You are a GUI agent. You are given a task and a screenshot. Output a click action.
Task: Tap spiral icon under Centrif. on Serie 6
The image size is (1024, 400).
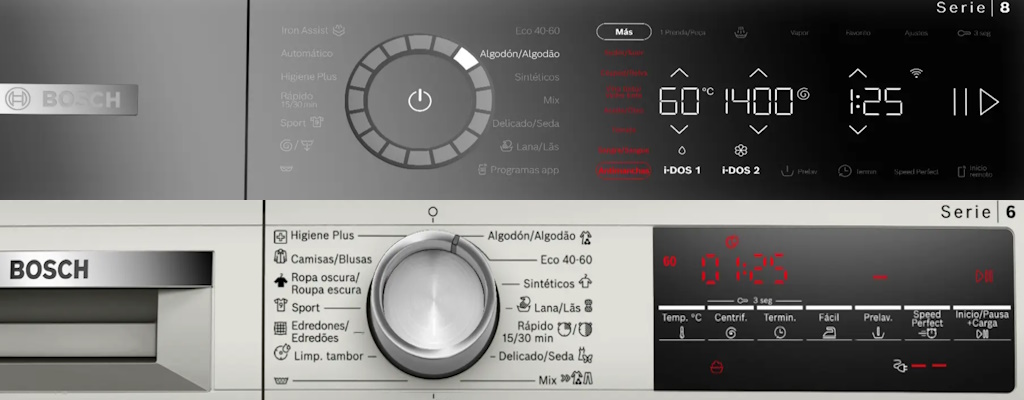click(x=731, y=333)
